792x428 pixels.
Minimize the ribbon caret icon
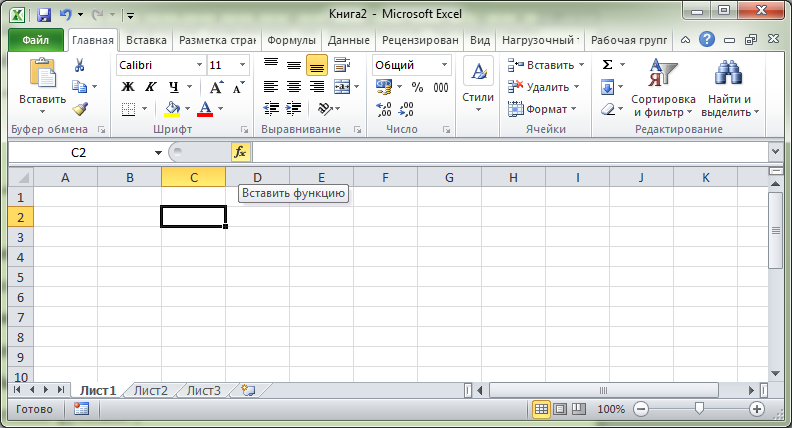tap(685, 39)
